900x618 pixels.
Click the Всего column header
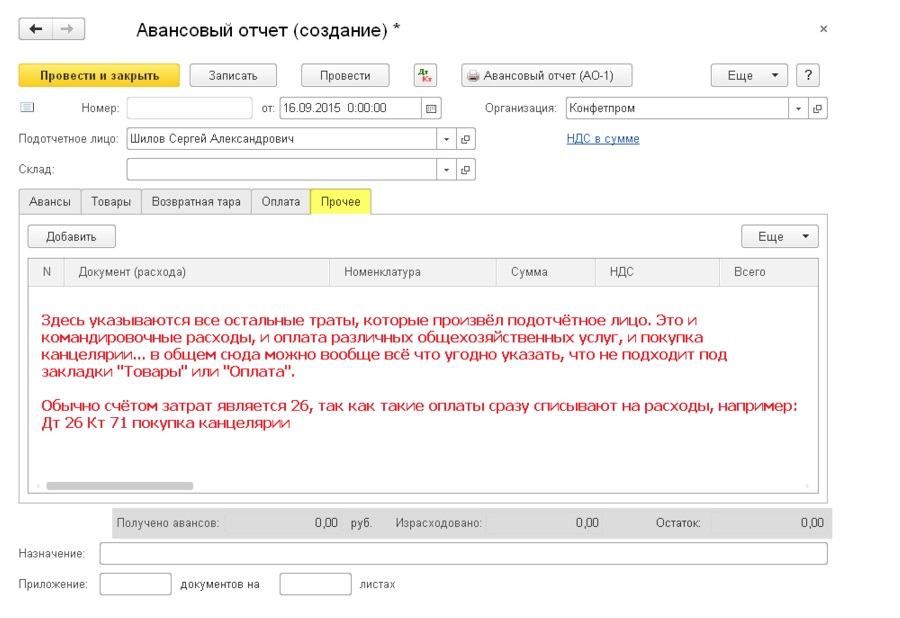tap(769, 272)
